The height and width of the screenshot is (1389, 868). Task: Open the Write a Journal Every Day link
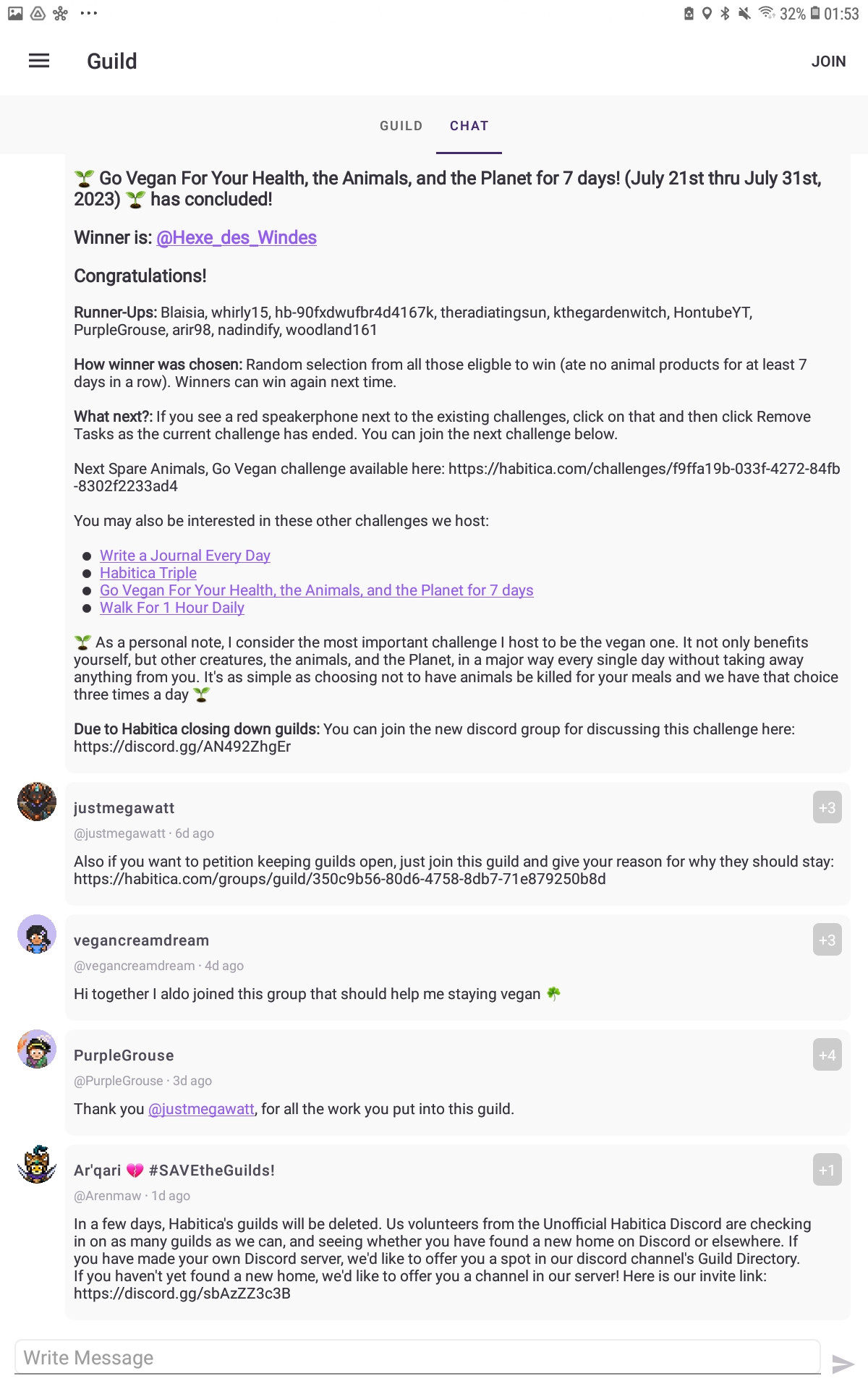185,556
